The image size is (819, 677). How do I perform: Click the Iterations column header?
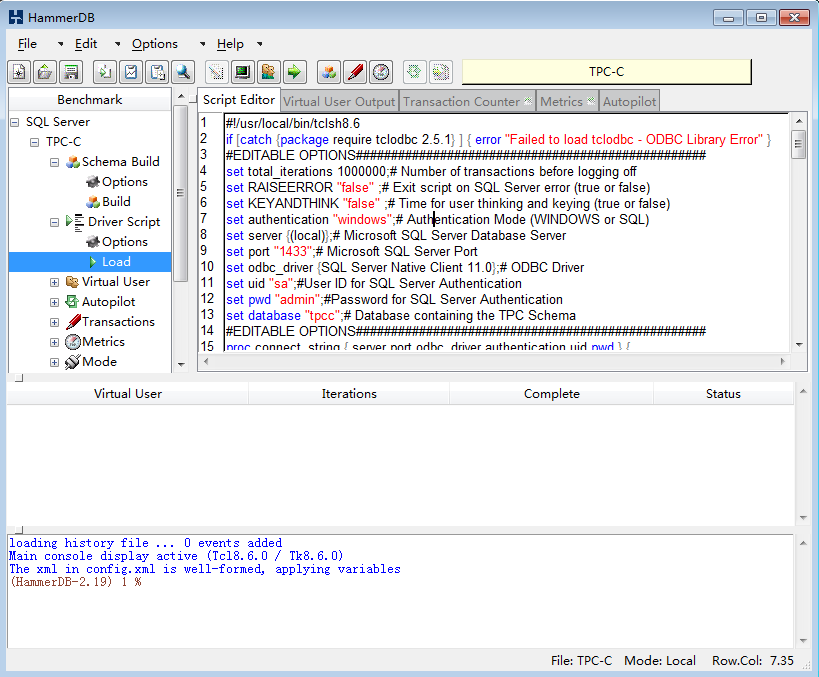pos(349,394)
